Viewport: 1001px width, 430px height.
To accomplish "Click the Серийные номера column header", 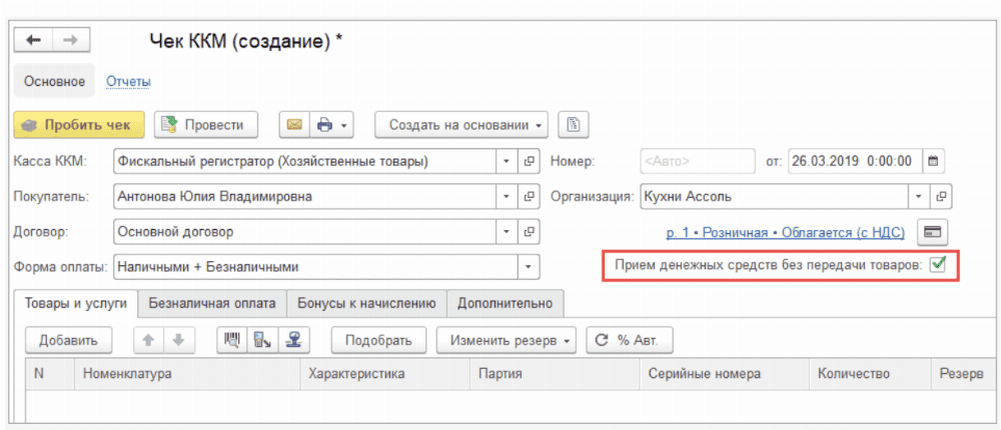I will (x=724, y=374).
